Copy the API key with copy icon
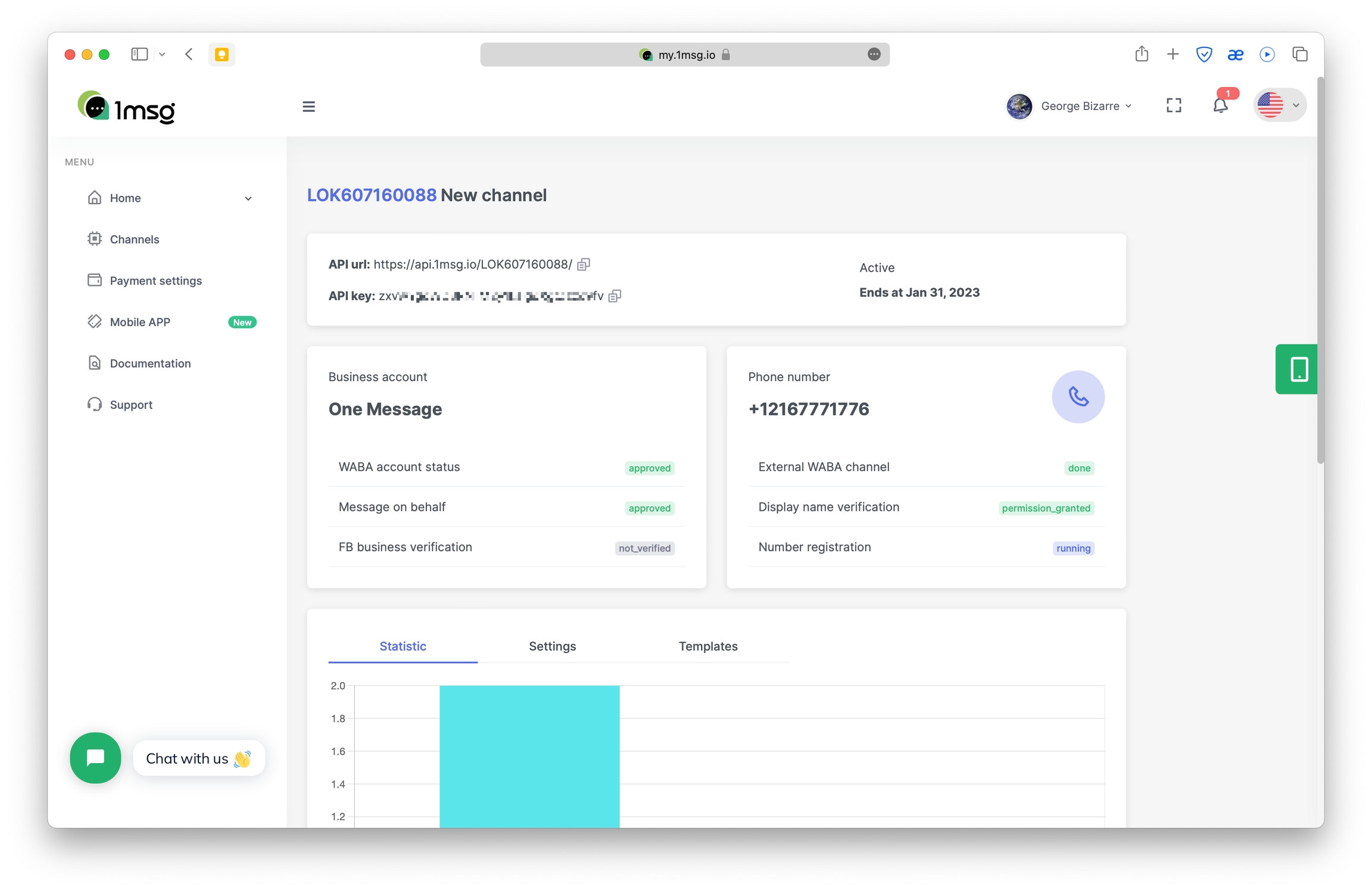The width and height of the screenshot is (1372, 891). (x=615, y=296)
